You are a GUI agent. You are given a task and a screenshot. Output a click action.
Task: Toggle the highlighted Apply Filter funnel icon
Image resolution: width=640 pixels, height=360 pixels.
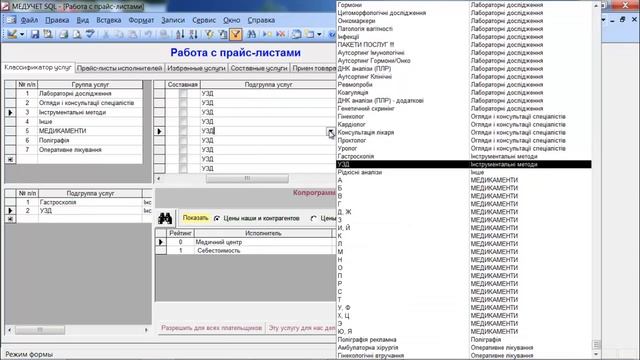point(236,35)
